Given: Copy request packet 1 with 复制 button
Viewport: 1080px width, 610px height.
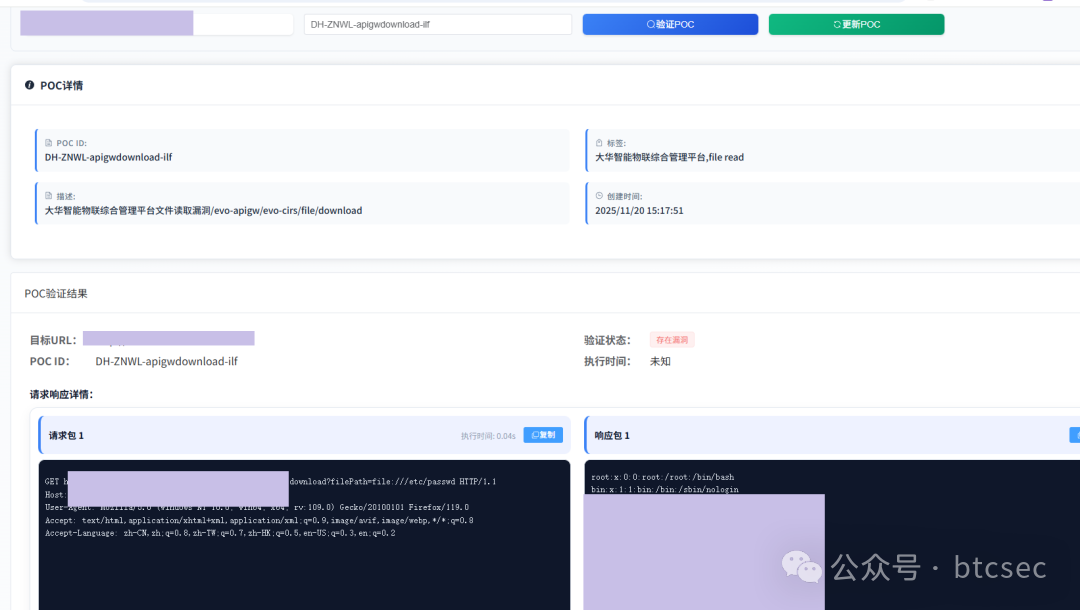Looking at the screenshot, I should 543,435.
